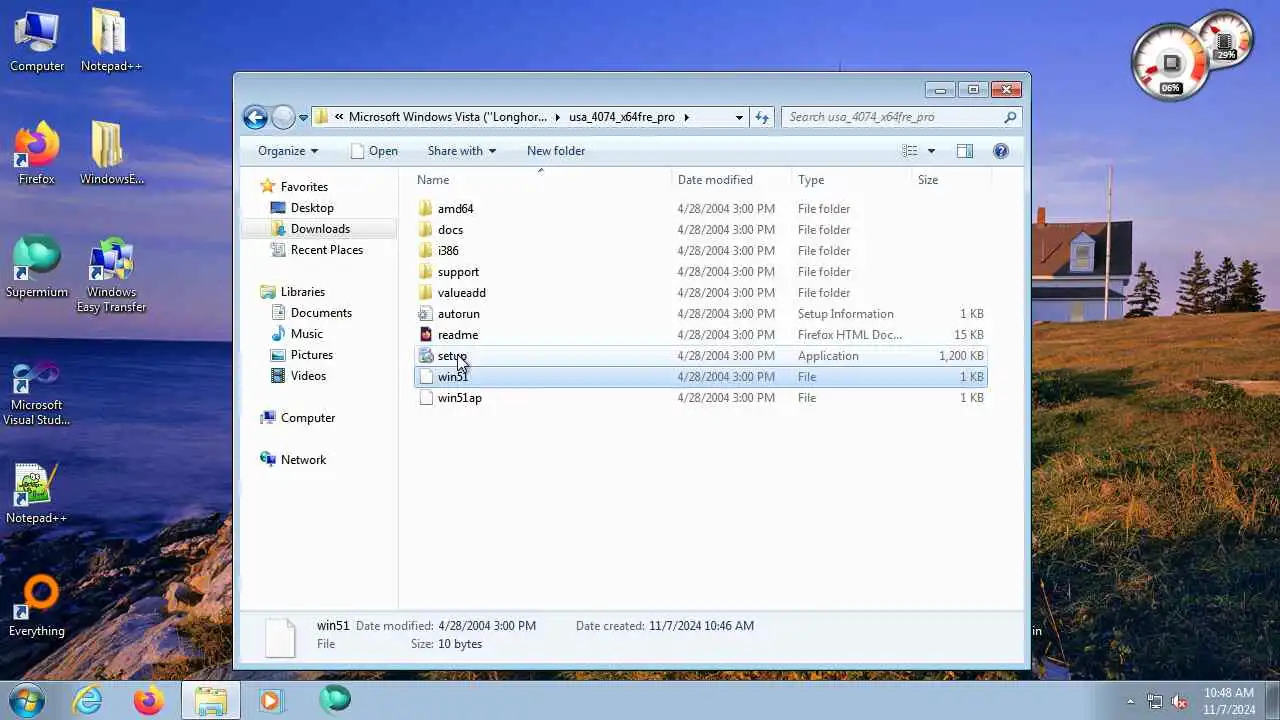Select the autorun setup information file
This screenshot has width=1280, height=720.
click(700, 314)
